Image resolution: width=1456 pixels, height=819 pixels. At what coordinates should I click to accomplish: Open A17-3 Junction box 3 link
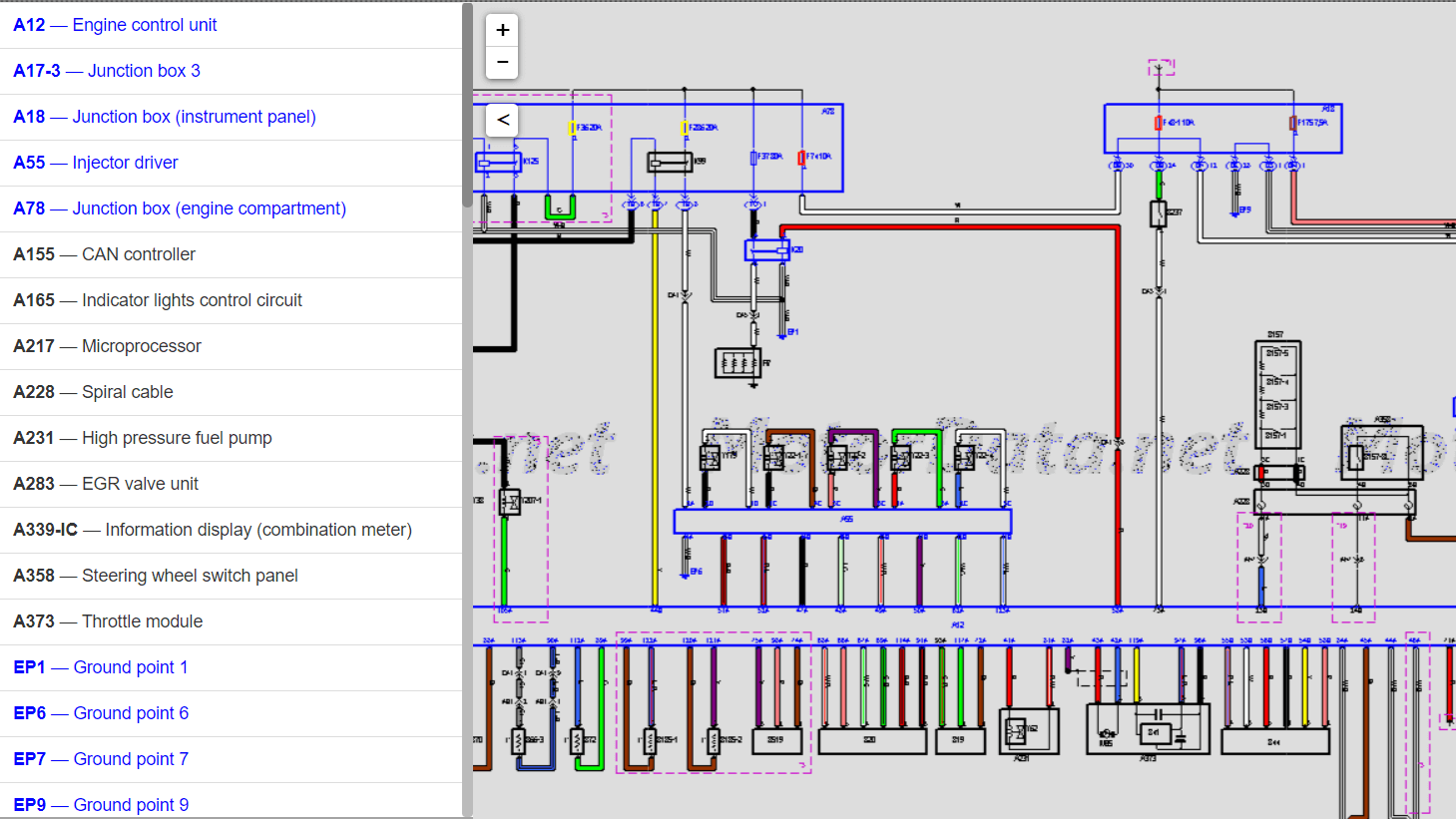(107, 71)
